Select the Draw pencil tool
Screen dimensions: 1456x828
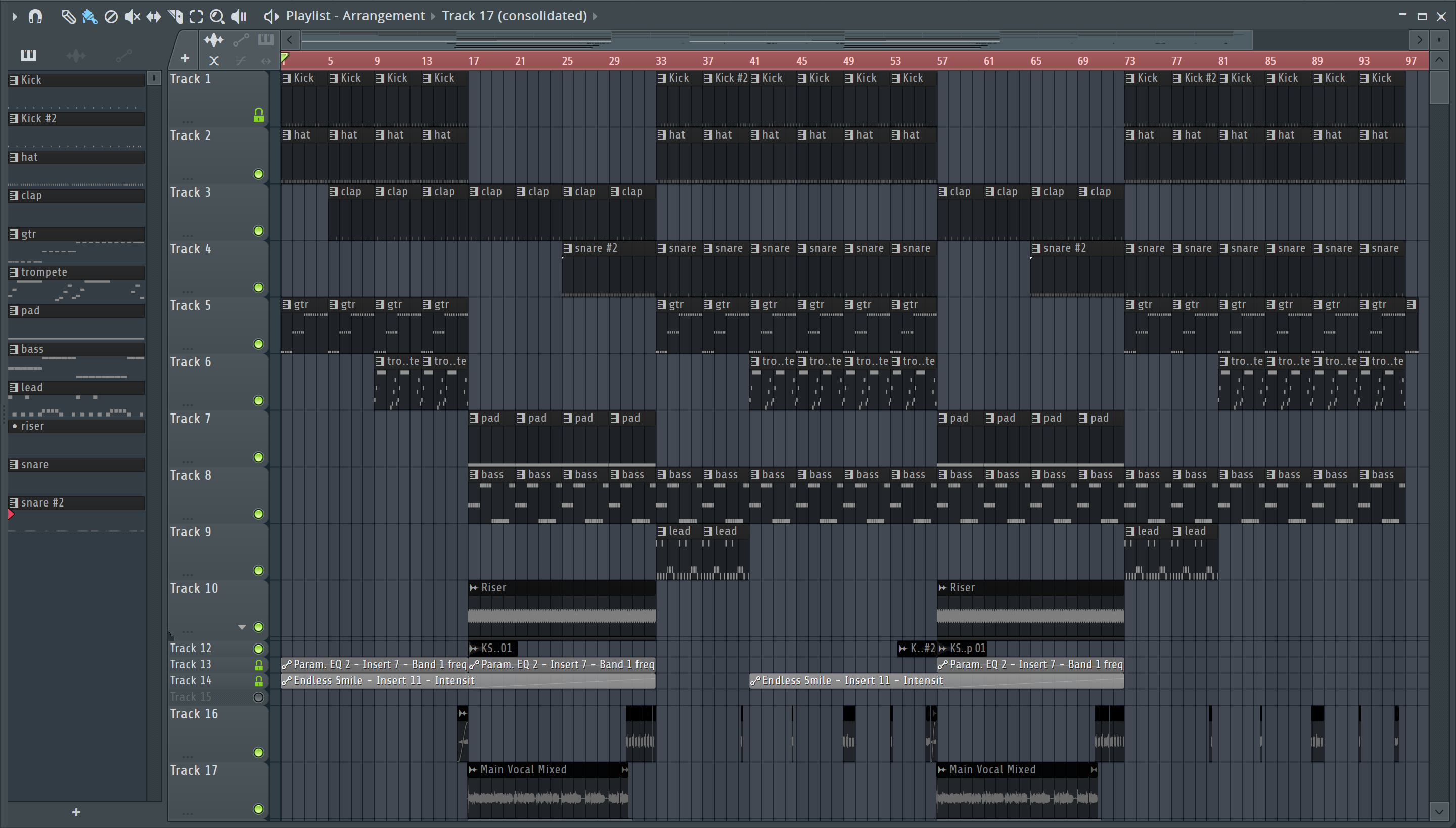[68, 17]
